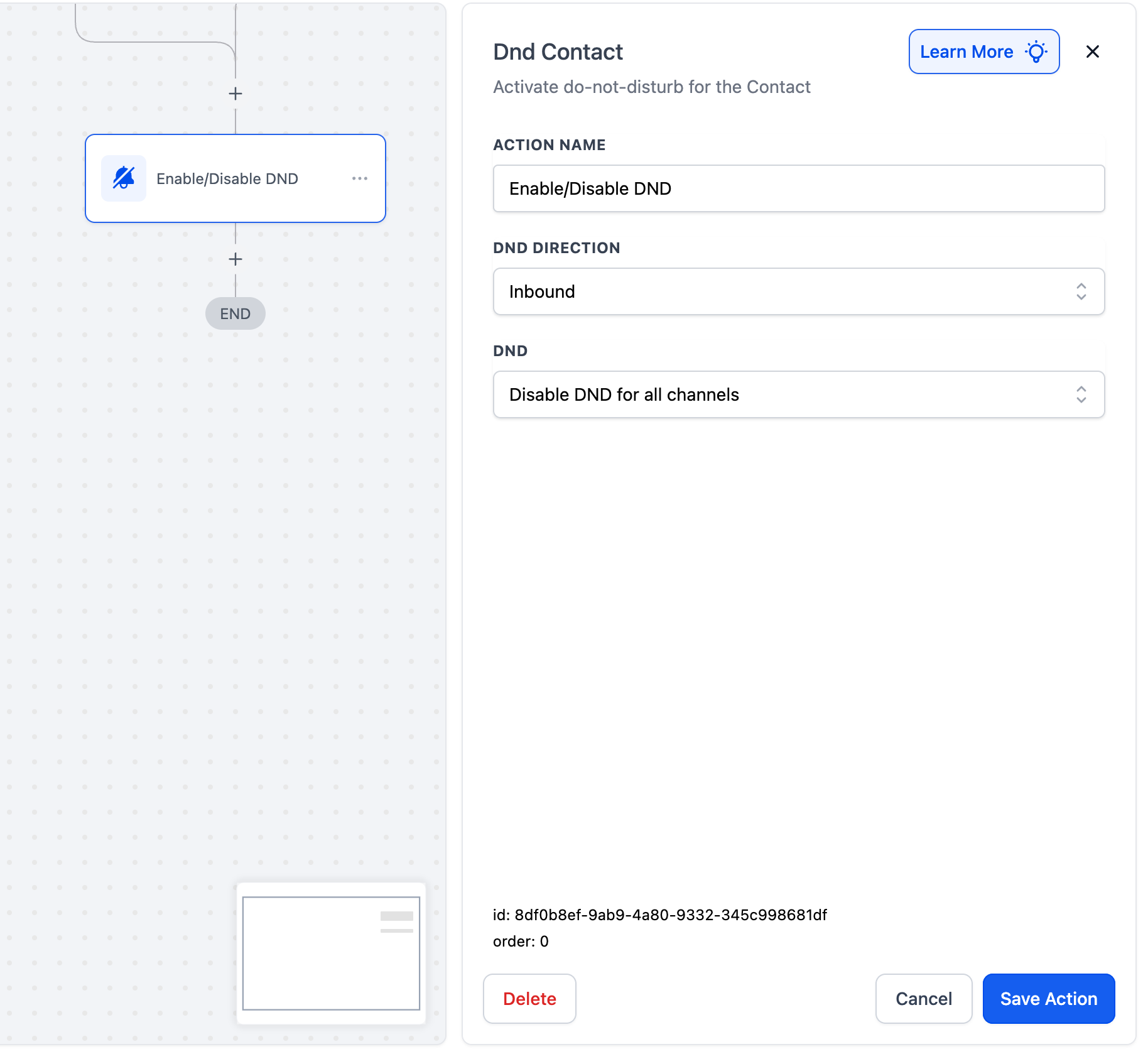Select the Enable/Disable DND workflow node
This screenshot has height=1059, width=1148.
(x=236, y=178)
